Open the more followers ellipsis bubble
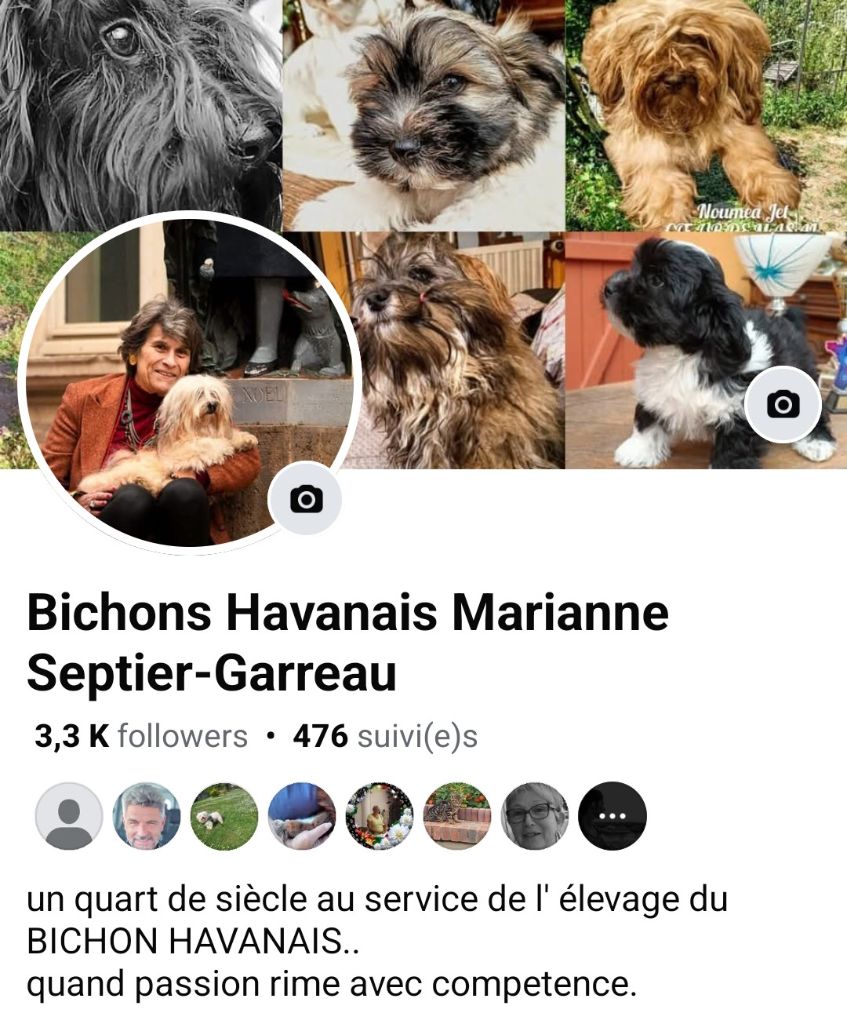 [x=613, y=816]
